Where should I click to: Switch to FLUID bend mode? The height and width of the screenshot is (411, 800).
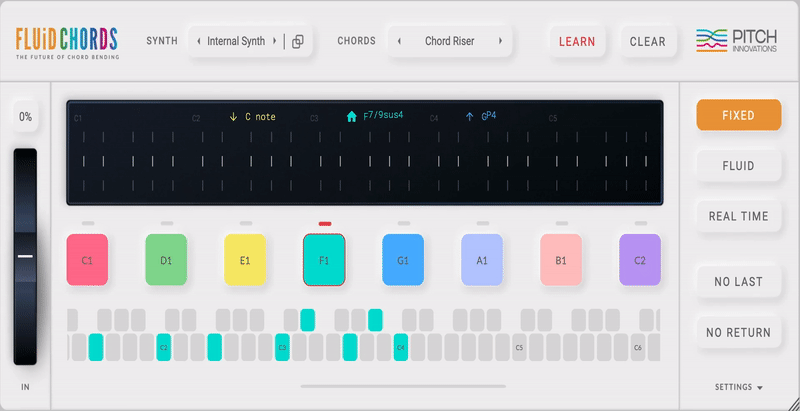click(x=738, y=166)
